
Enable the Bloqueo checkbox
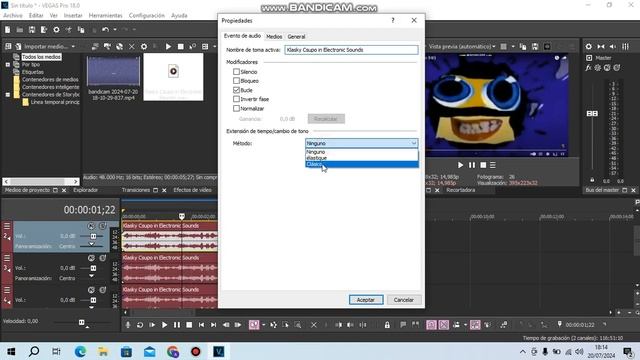(236, 81)
